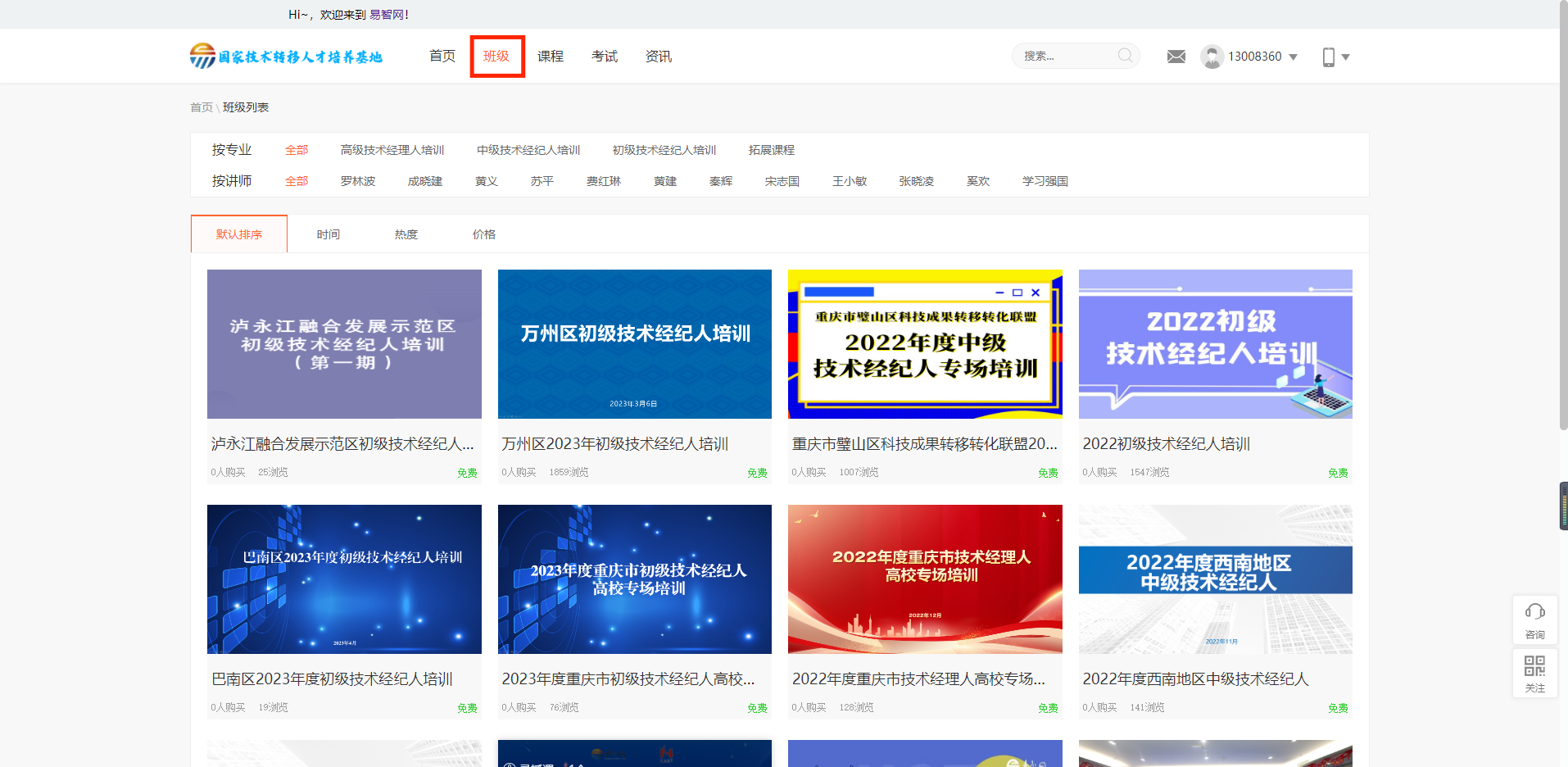Image resolution: width=1568 pixels, height=767 pixels.
Task: Filter by lecturer 秦辉
Action: [721, 181]
